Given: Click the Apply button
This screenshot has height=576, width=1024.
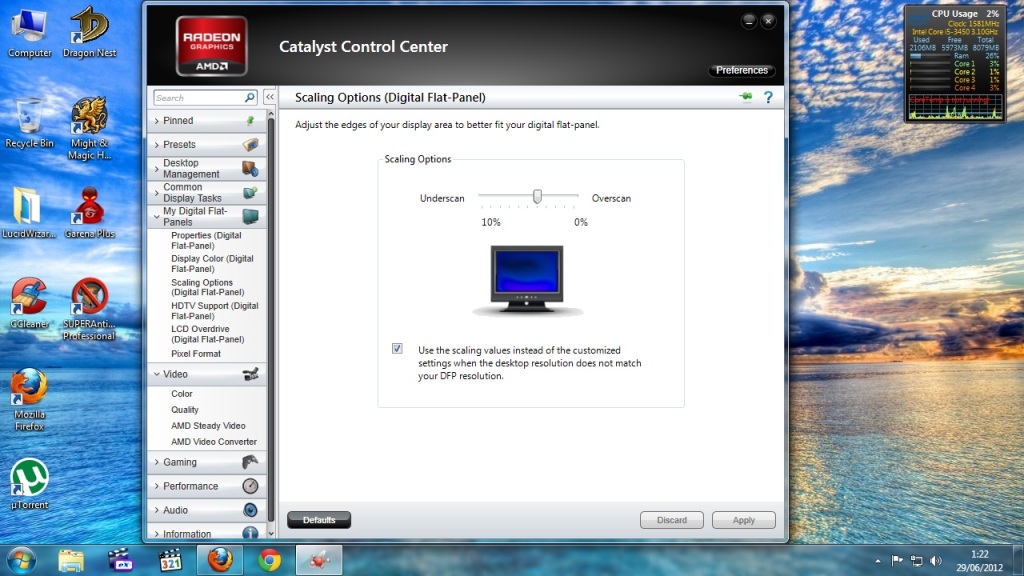Looking at the screenshot, I should tap(743, 520).
